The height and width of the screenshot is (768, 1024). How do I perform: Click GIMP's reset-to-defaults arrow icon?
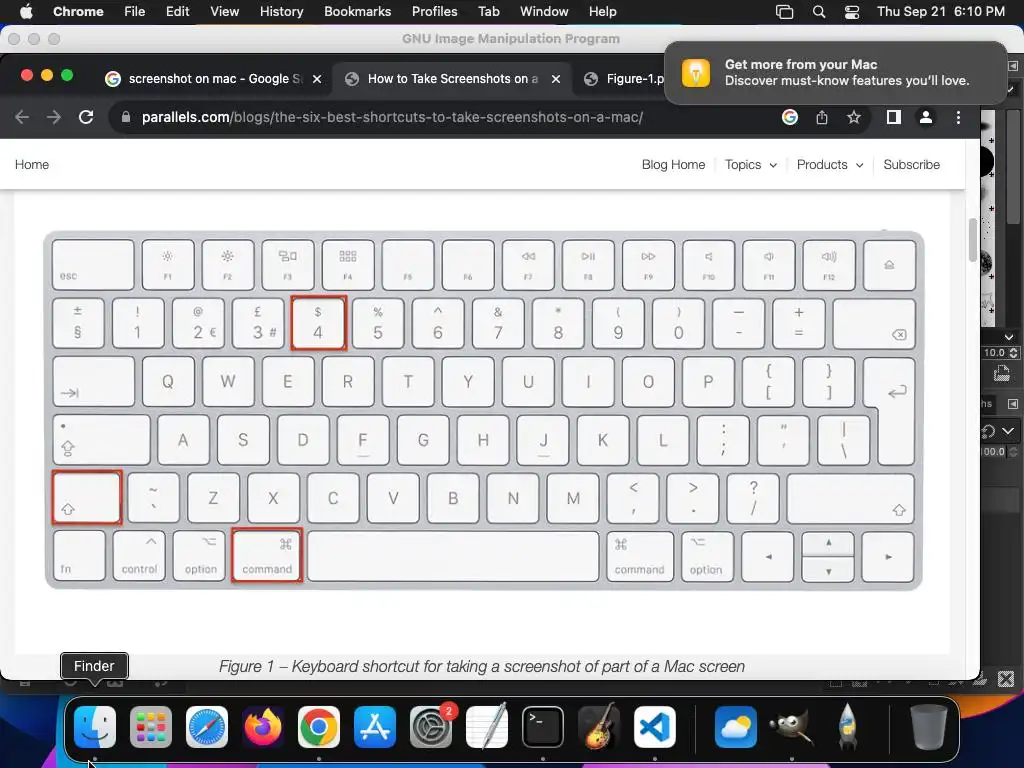point(988,431)
